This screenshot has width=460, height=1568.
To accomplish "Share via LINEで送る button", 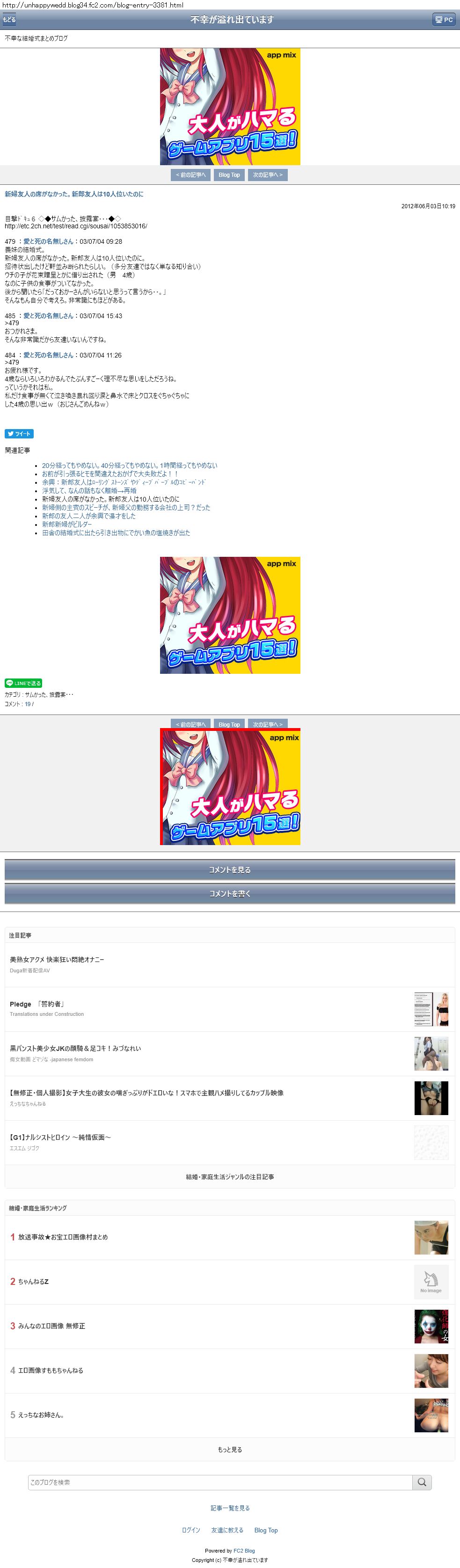I will pos(23,683).
